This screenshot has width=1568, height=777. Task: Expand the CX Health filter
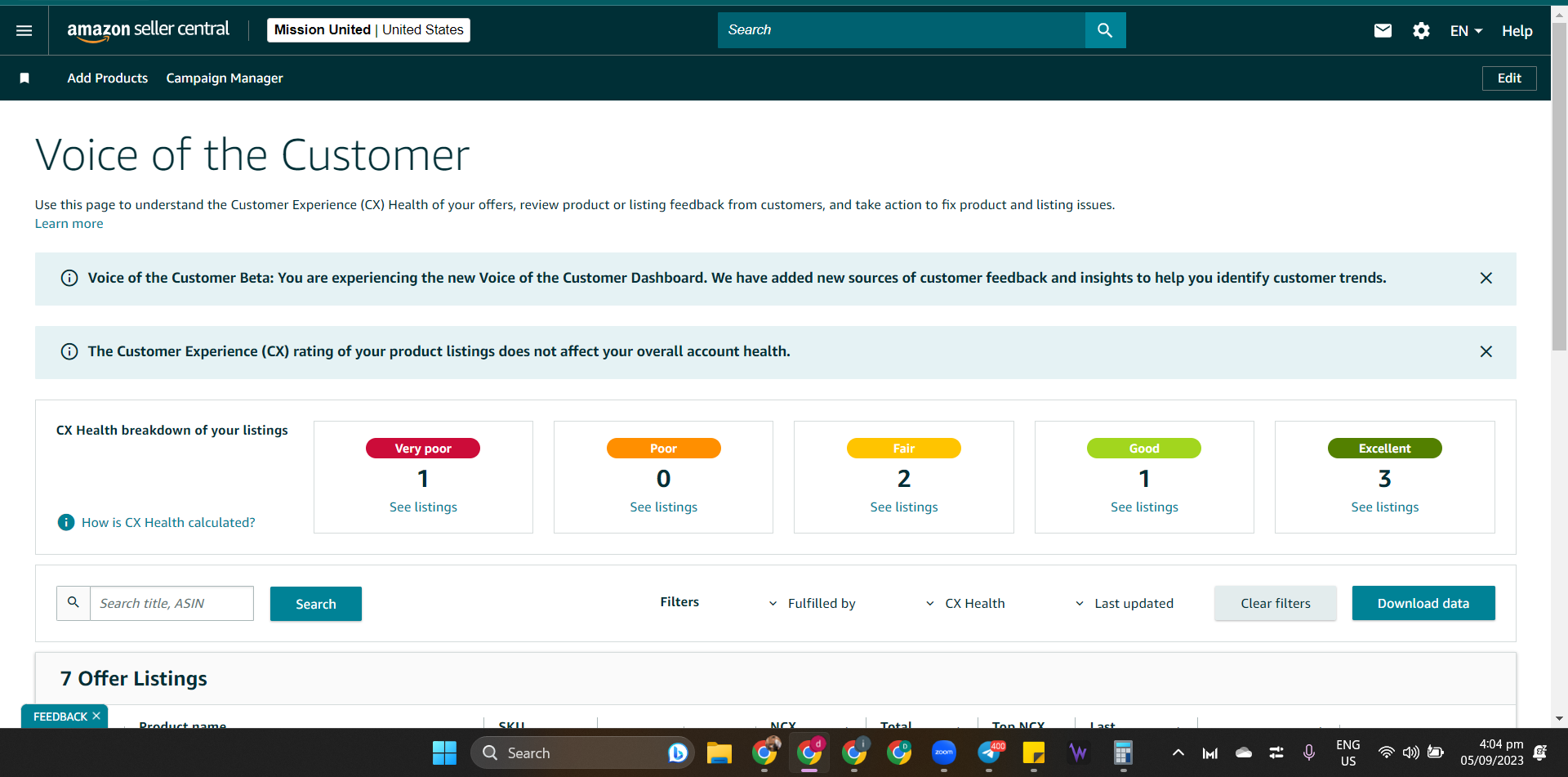click(x=965, y=603)
